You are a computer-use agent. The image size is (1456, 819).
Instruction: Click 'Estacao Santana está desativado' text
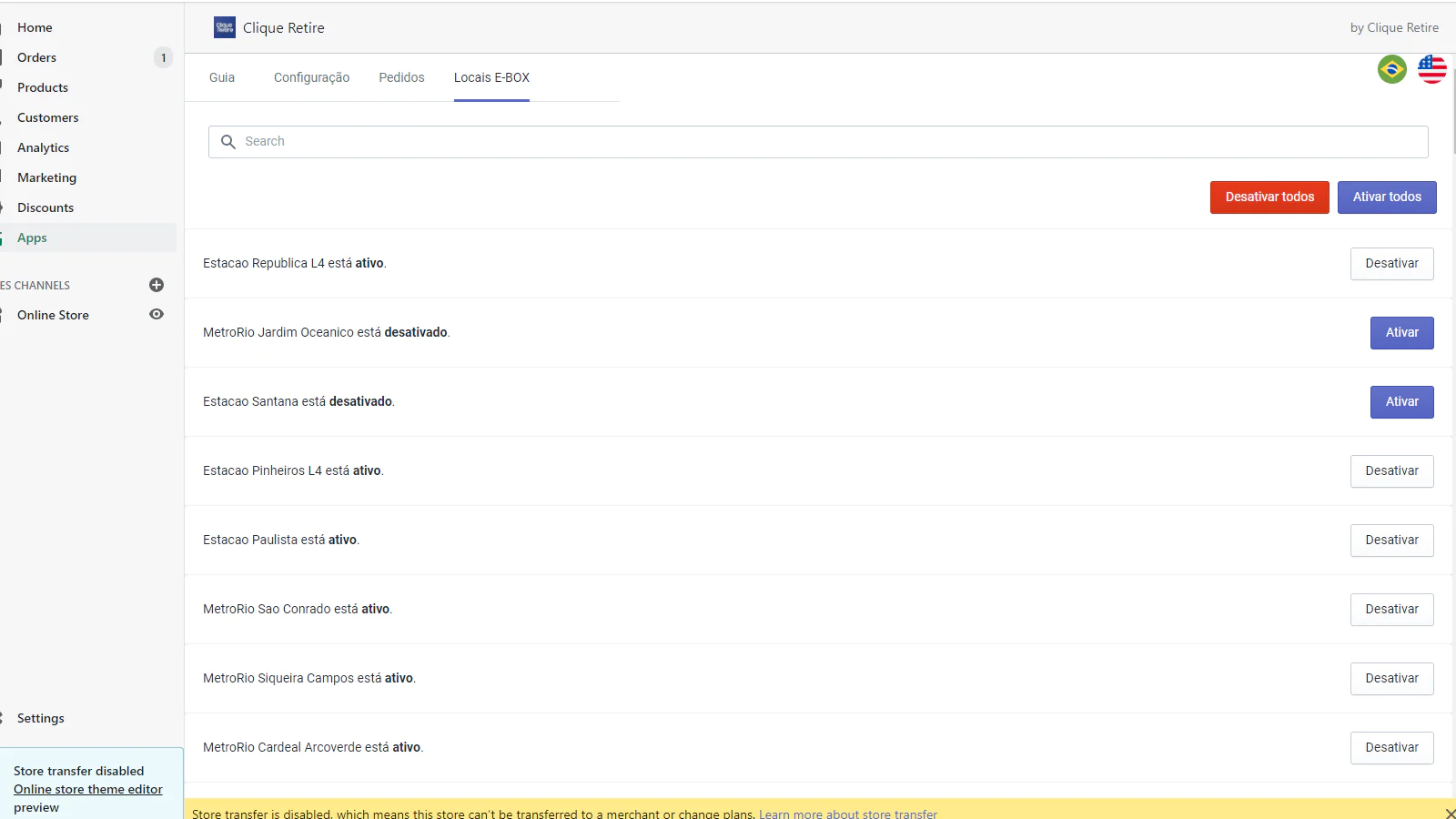[298, 401]
